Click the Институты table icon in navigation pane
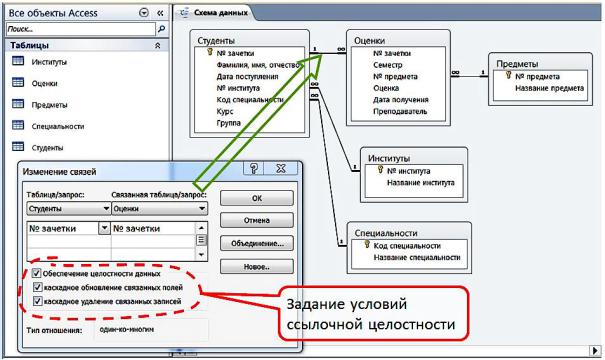Screen dimensions: 605x360 pyautogui.click(x=18, y=61)
